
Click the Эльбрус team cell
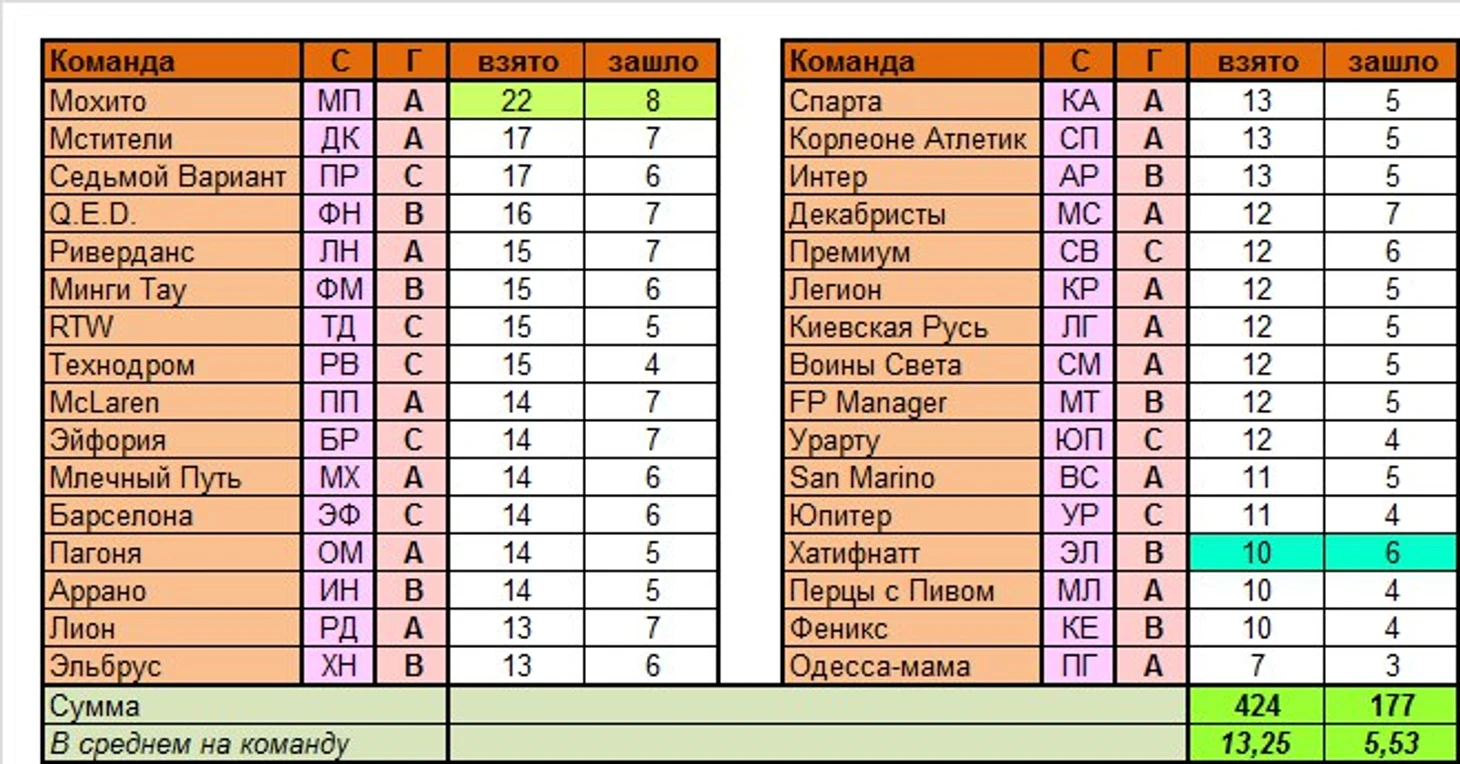(x=171, y=666)
